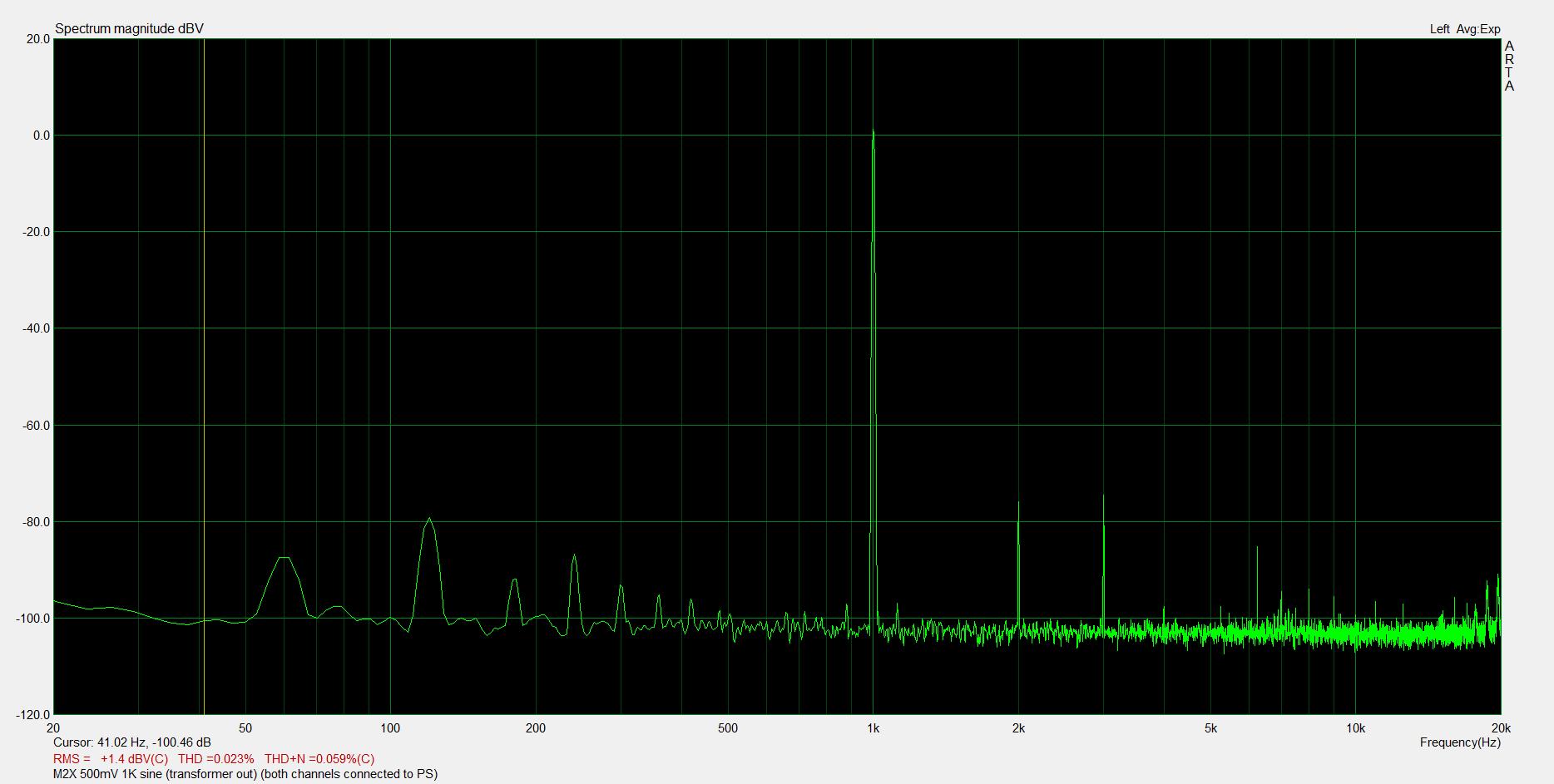Click the '-20.0' y-axis label
This screenshot has width=1554, height=784.
37,232
